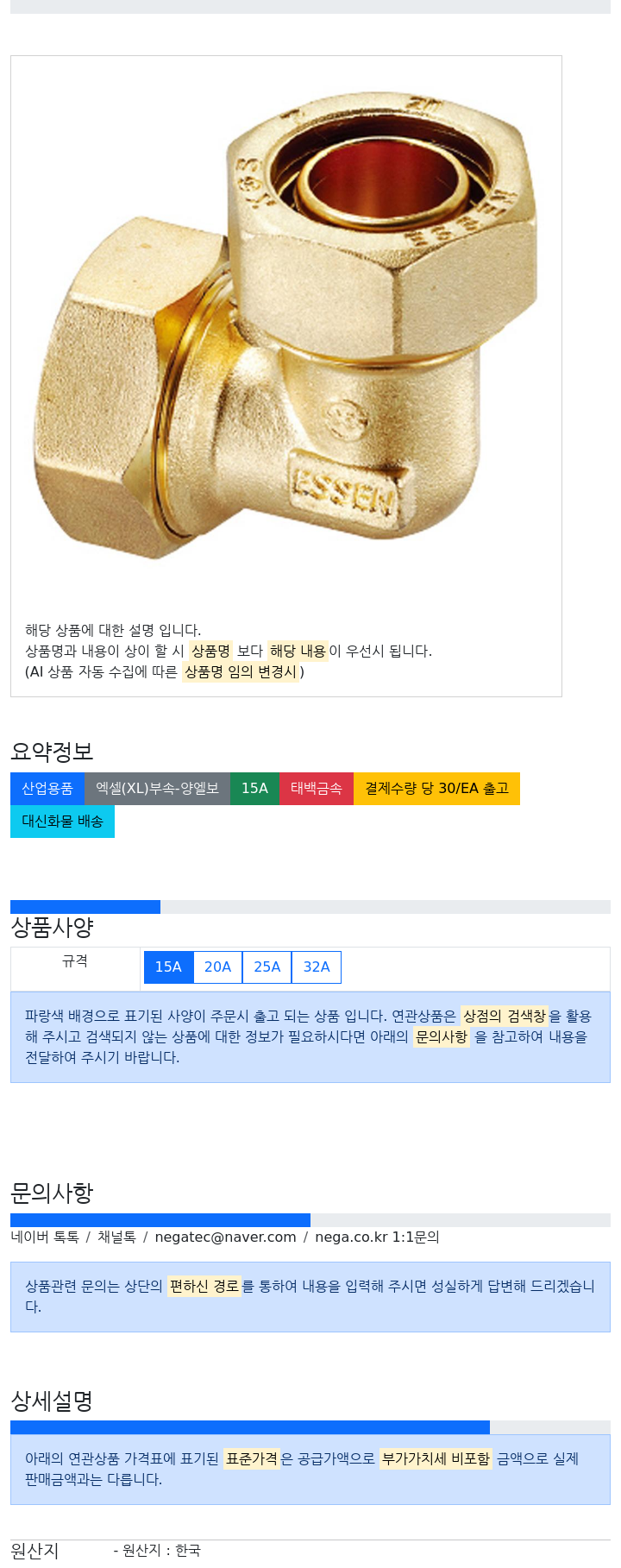The width and height of the screenshot is (621, 1568).
Task: Click the green 15A summary tag
Action: [x=254, y=789]
